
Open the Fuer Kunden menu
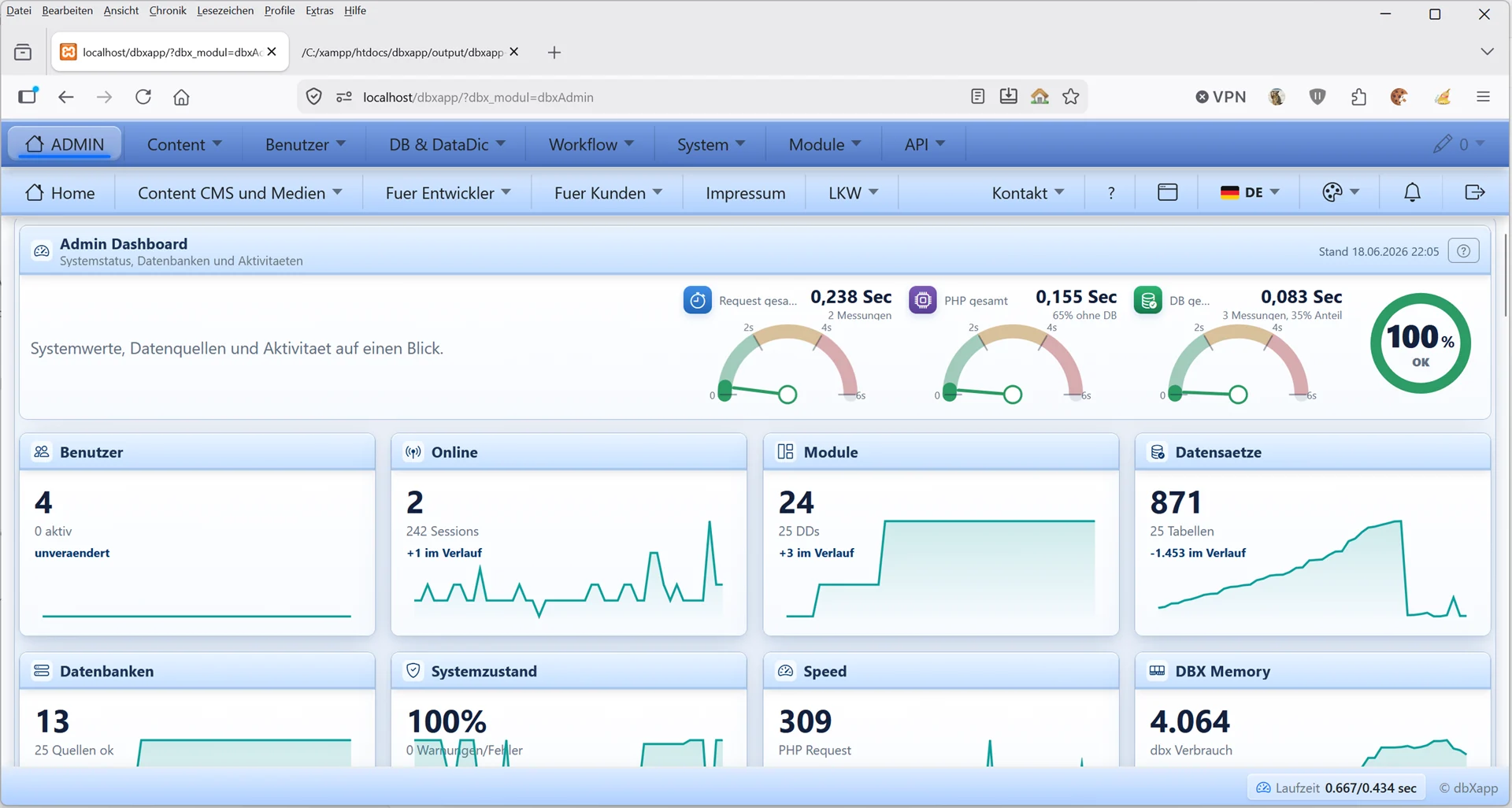point(608,193)
